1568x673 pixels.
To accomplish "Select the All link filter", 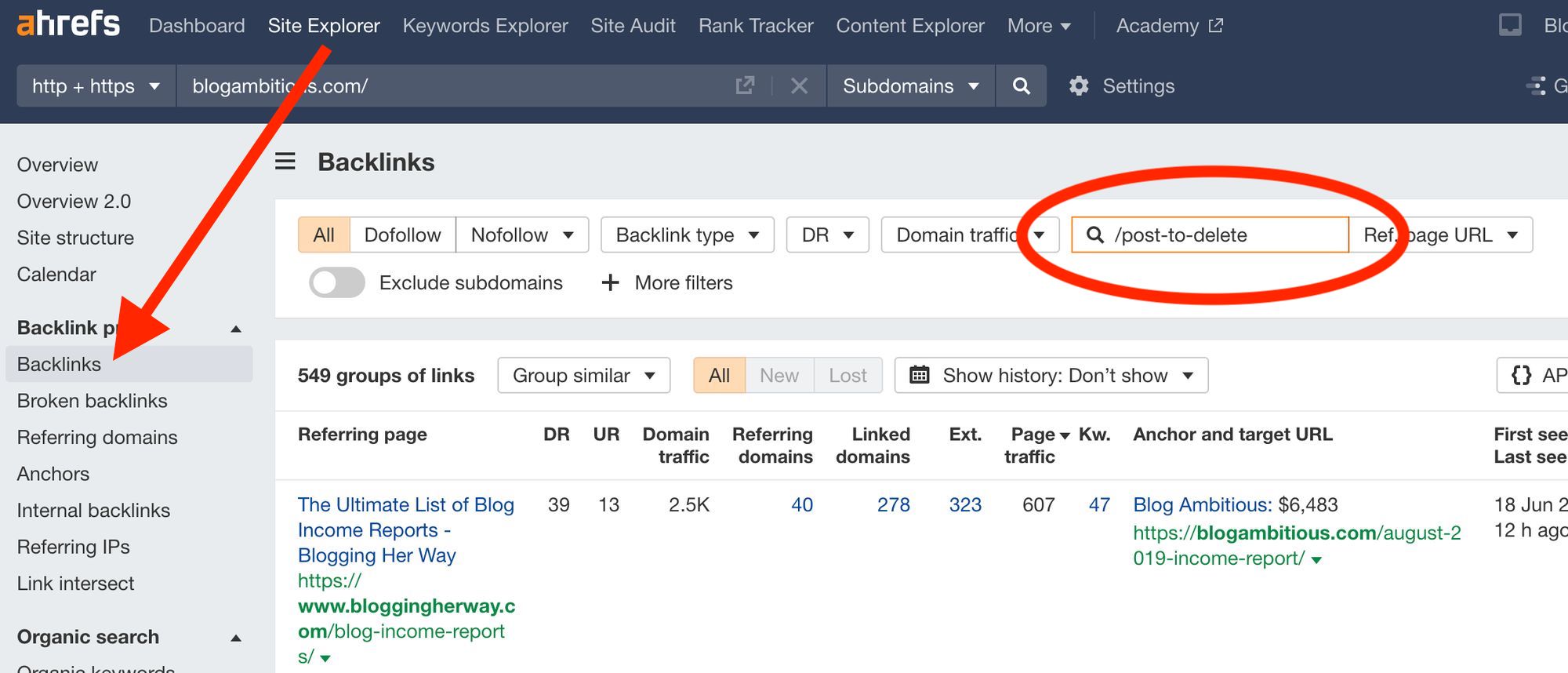I will pos(324,235).
